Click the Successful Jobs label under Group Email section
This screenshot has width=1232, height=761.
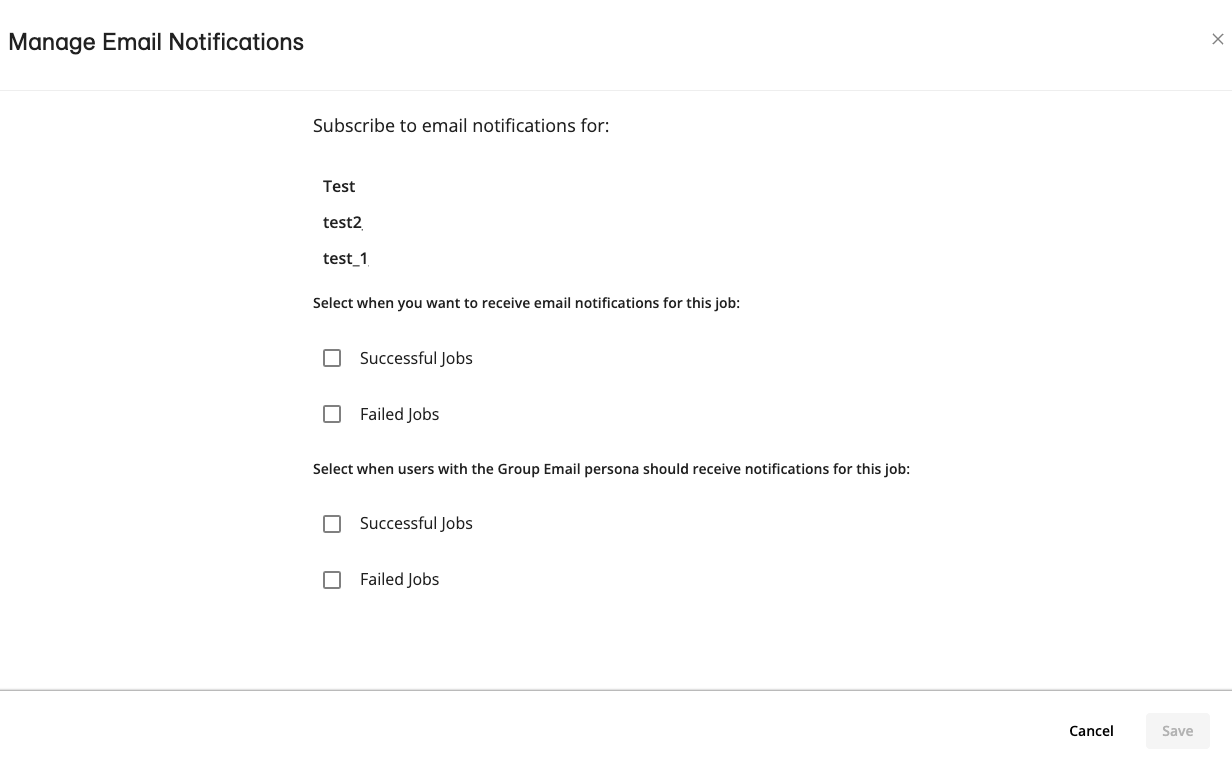(416, 523)
